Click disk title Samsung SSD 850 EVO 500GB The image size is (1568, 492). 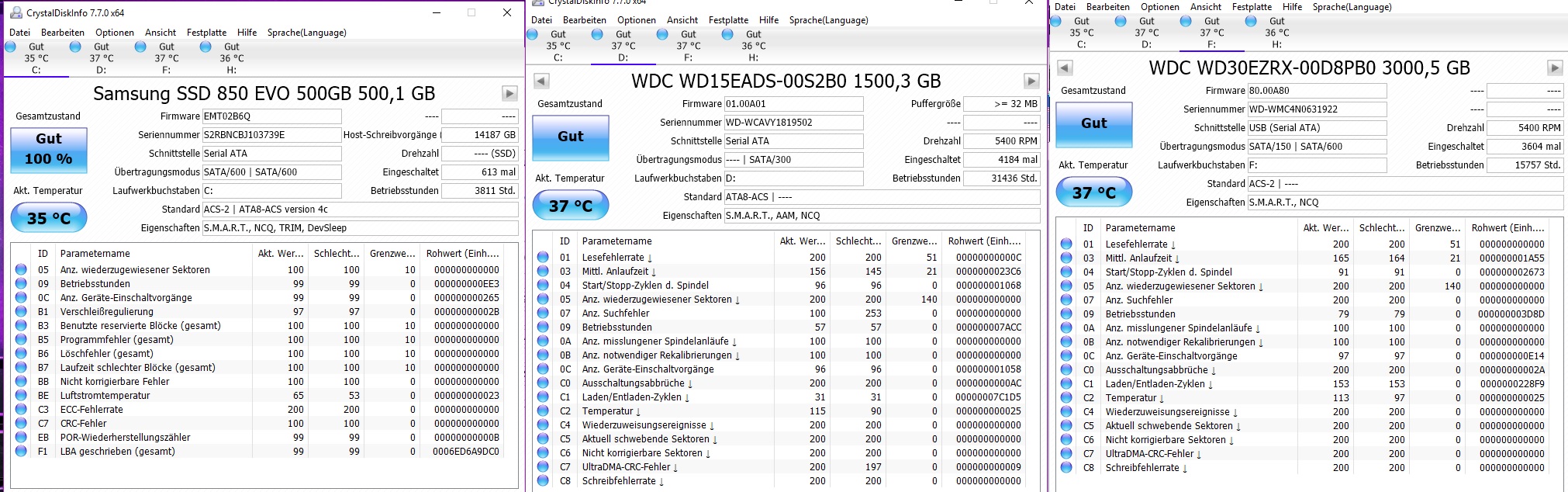pos(264,94)
